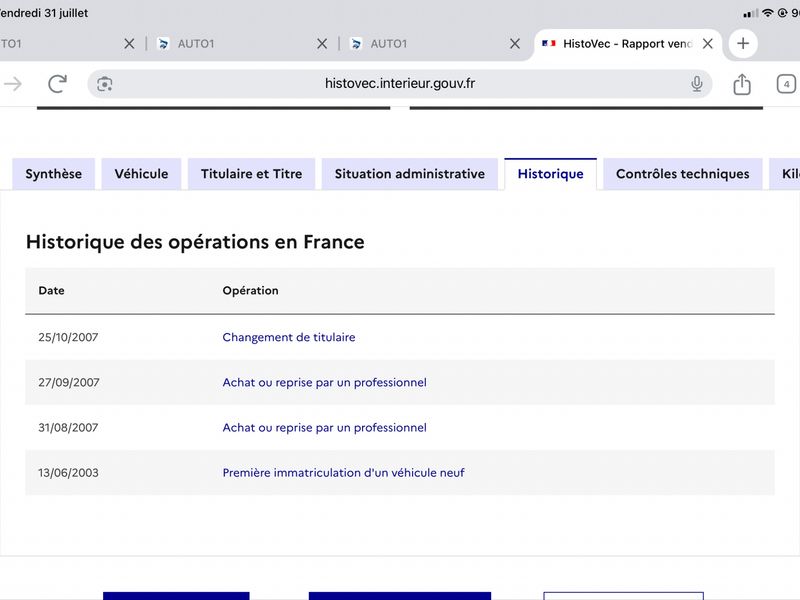Click the Changement de titulaire operation
The height and width of the screenshot is (600, 800).
click(289, 337)
